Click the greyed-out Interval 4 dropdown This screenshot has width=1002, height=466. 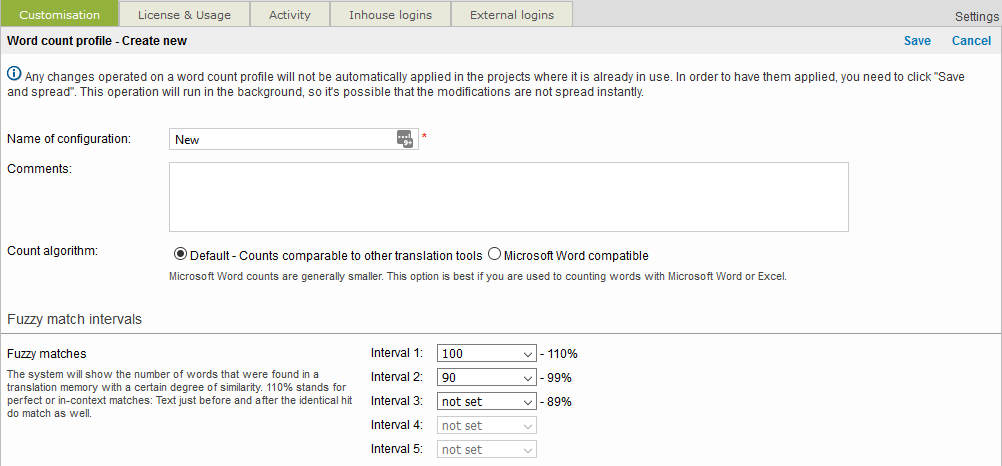pyautogui.click(x=487, y=425)
